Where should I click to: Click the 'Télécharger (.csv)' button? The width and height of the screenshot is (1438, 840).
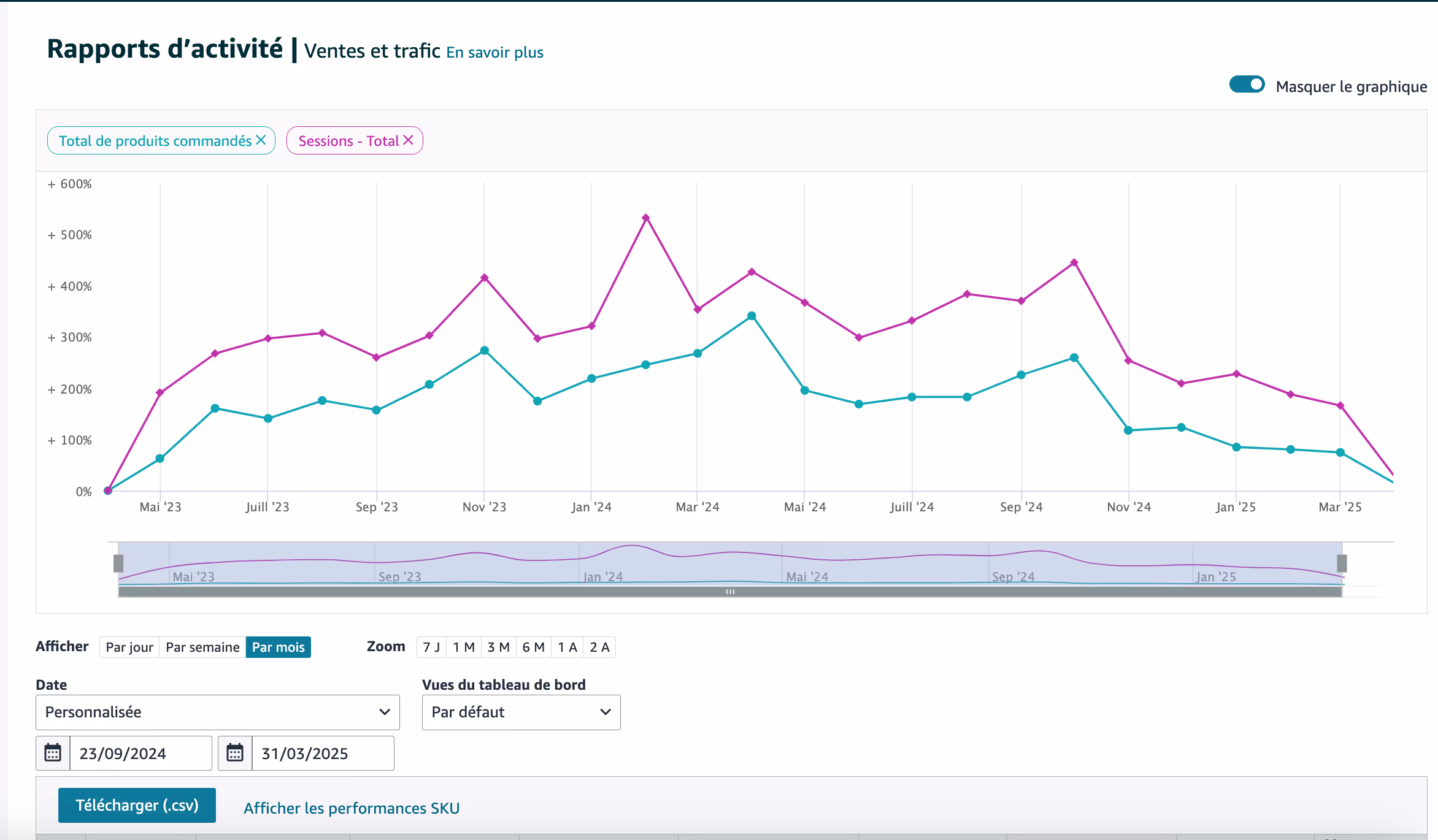(137, 805)
